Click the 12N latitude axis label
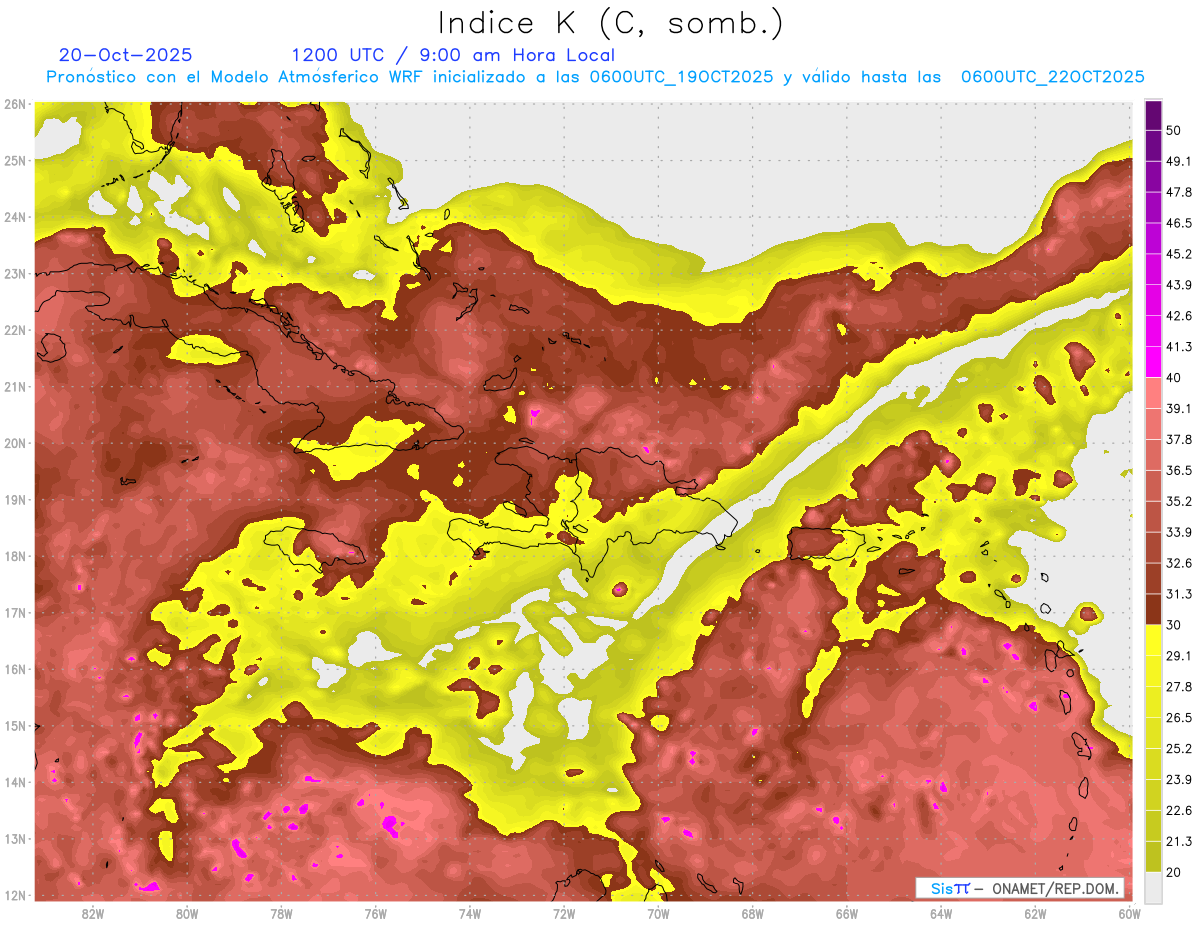Image resolution: width=1200 pixels, height=927 pixels. click(15, 895)
